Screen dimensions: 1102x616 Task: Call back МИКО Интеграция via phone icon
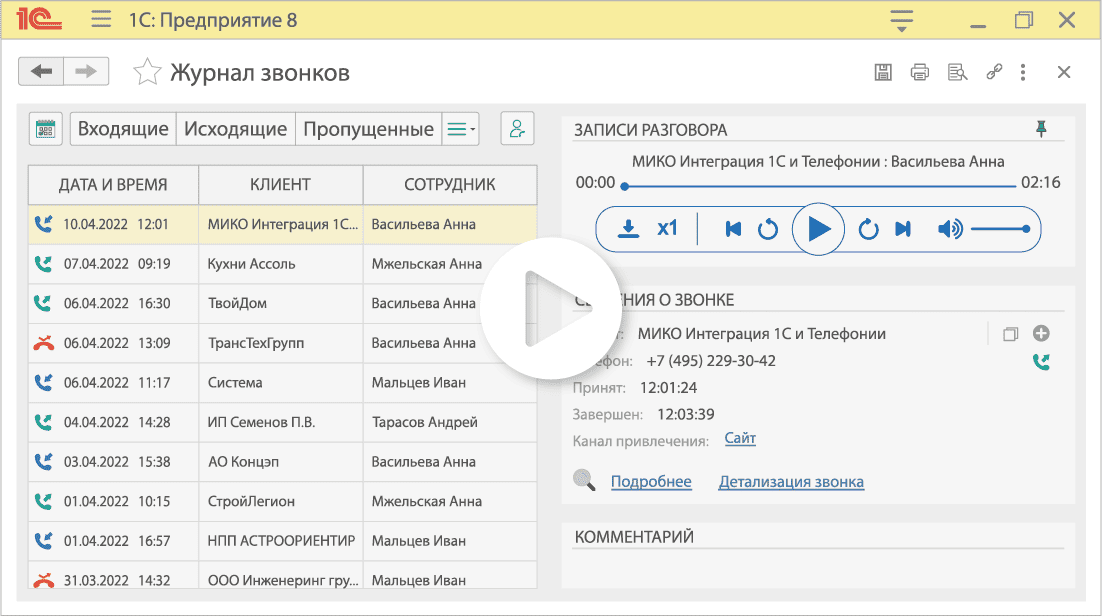pyautogui.click(x=1042, y=362)
